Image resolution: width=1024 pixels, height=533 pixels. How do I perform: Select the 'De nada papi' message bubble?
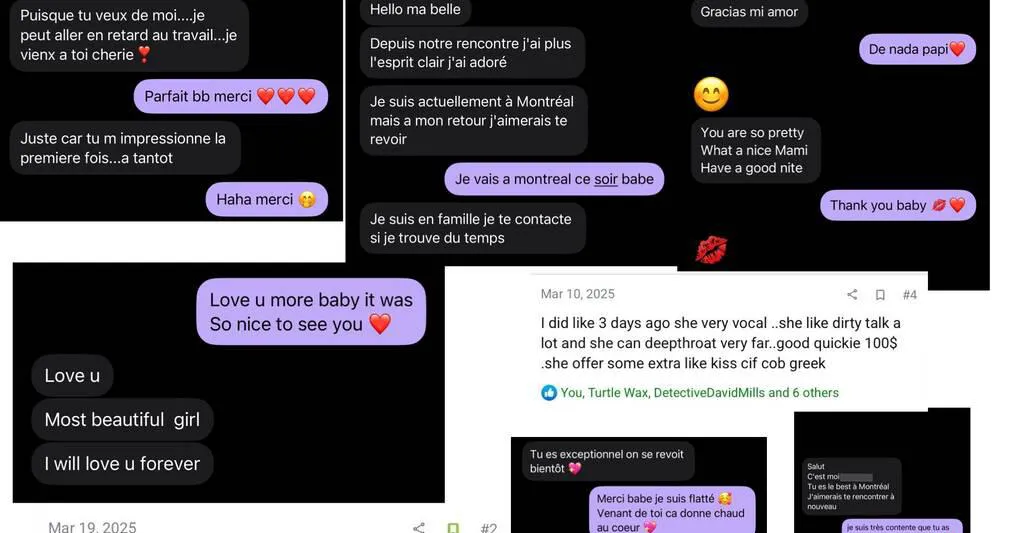point(917,49)
